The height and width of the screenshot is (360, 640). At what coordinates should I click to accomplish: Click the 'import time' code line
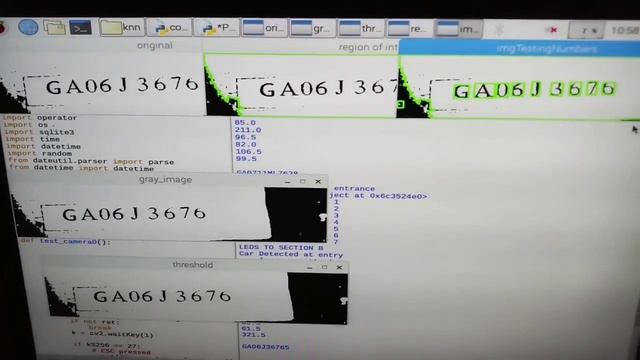[x=33, y=139]
